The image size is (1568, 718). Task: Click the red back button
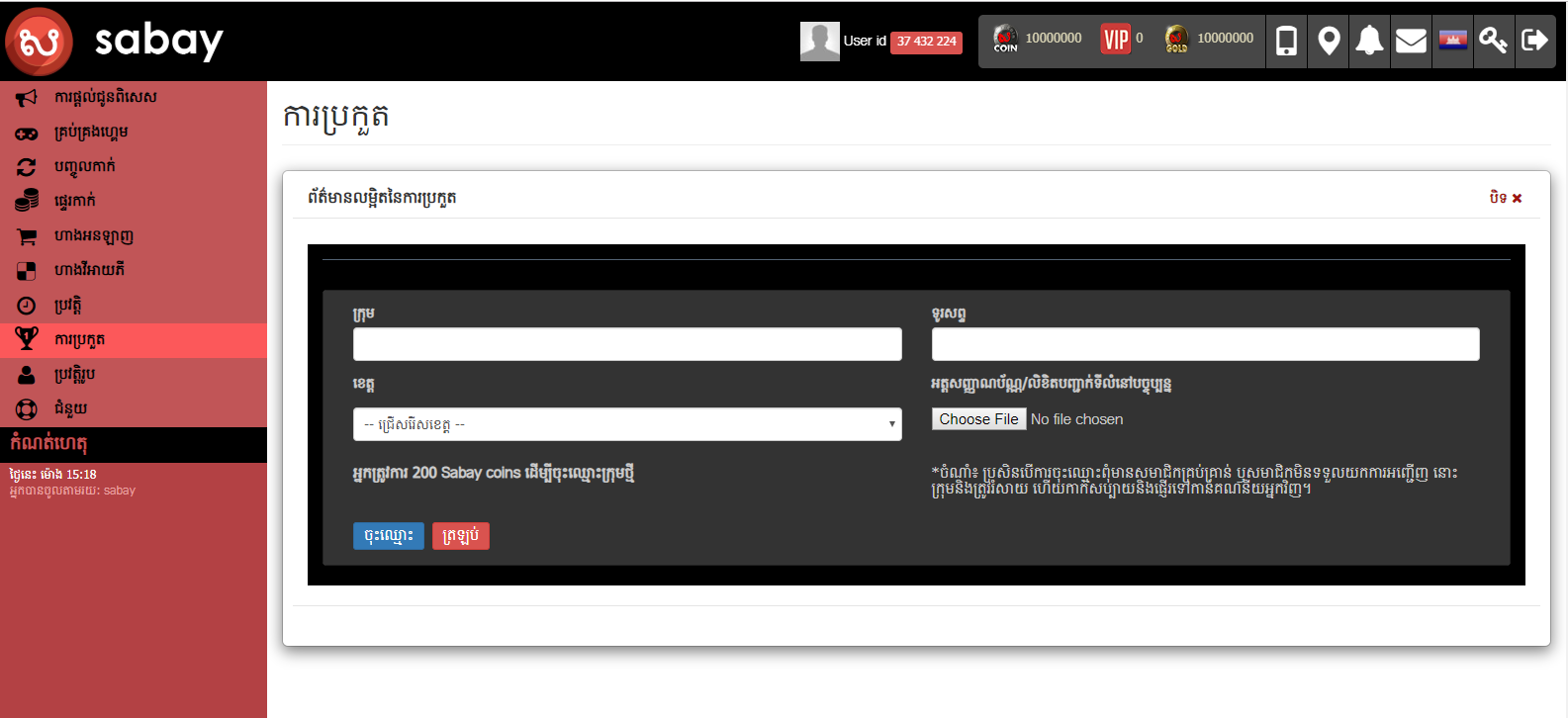[461, 536]
